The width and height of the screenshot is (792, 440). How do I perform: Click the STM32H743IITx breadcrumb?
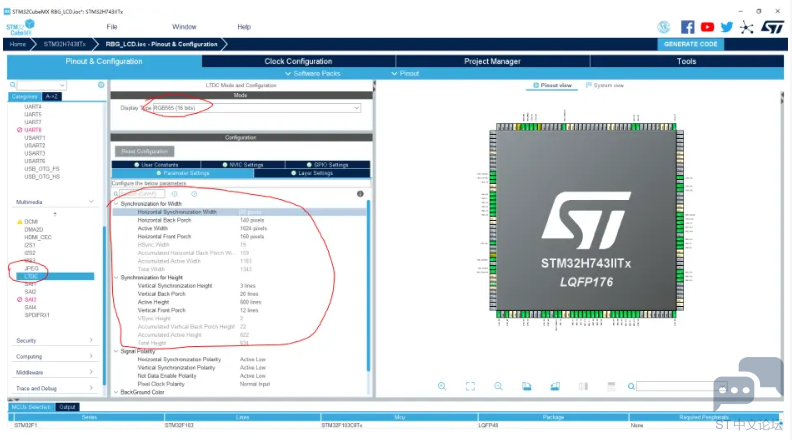coord(64,44)
